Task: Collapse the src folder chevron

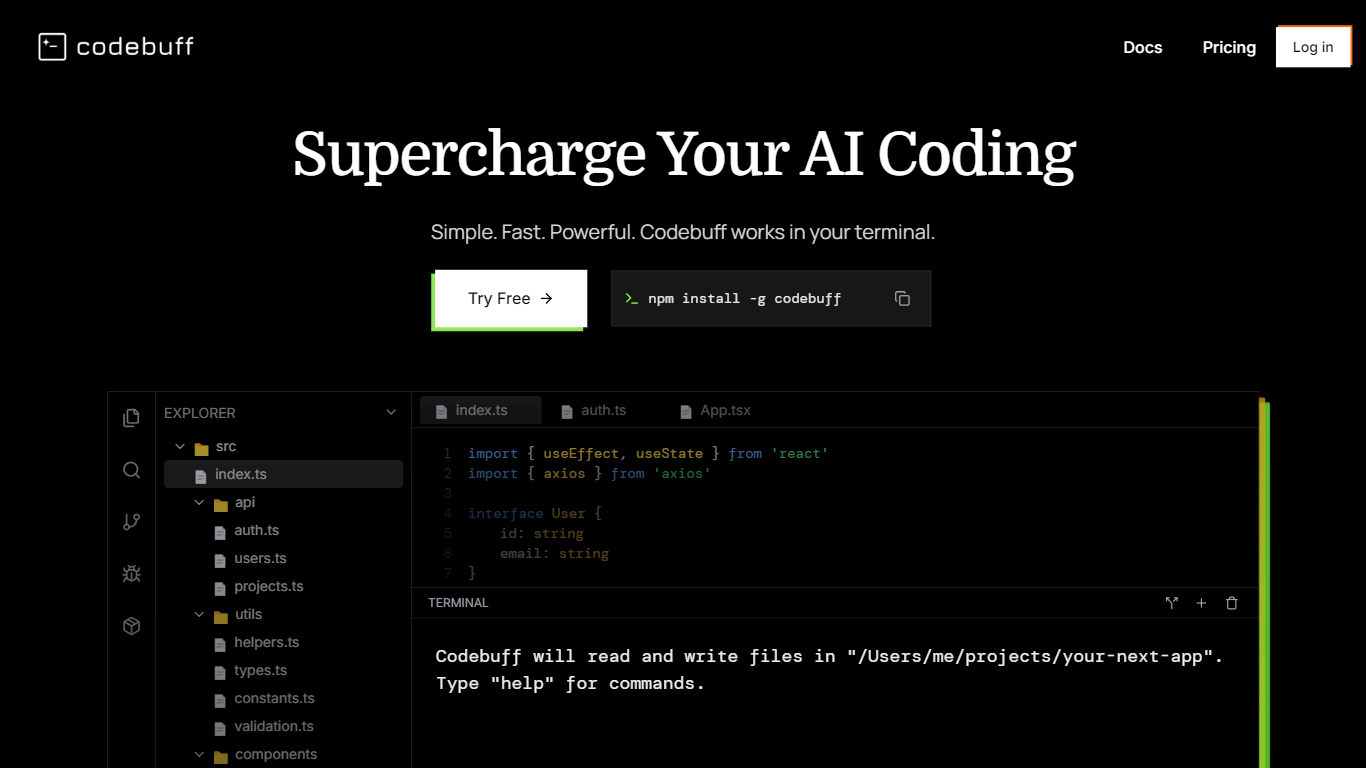Action: 180,447
